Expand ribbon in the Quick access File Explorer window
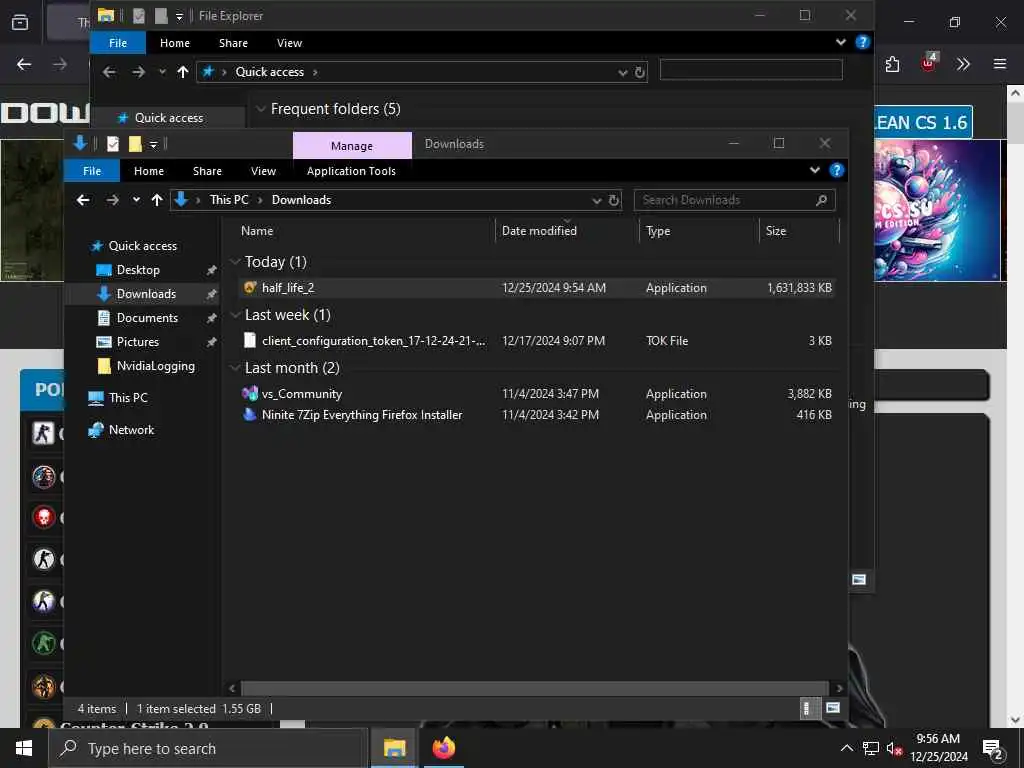This screenshot has width=1024, height=768. (x=840, y=42)
